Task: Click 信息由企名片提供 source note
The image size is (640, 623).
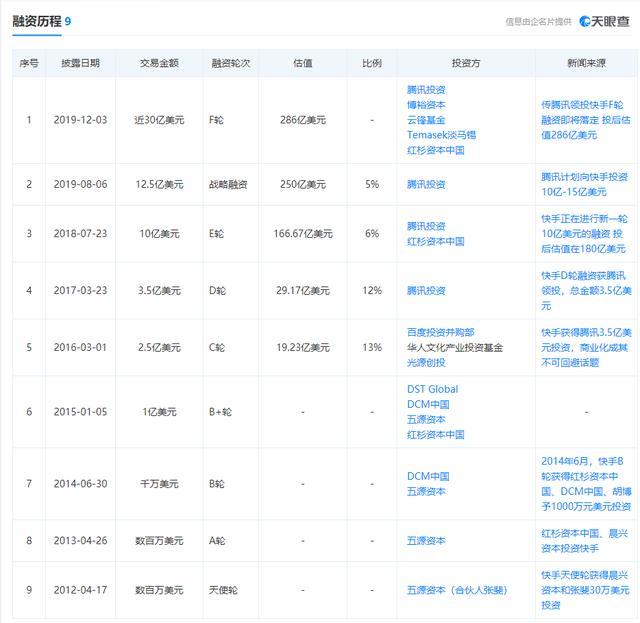Action: click(538, 22)
